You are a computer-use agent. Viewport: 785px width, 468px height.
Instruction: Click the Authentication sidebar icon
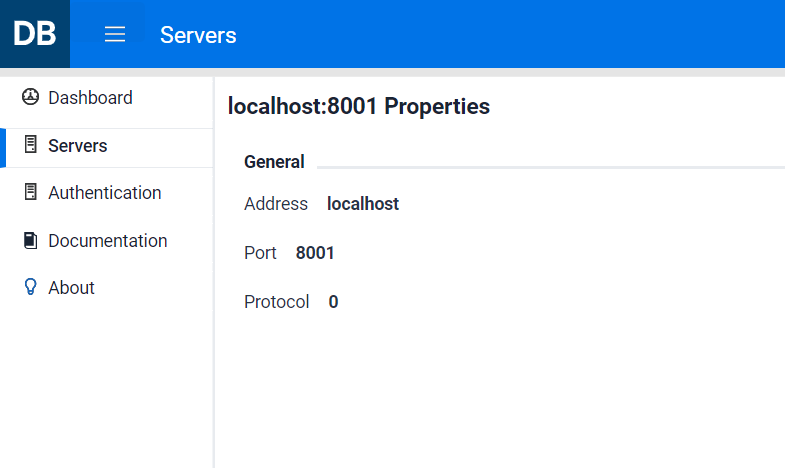point(30,192)
